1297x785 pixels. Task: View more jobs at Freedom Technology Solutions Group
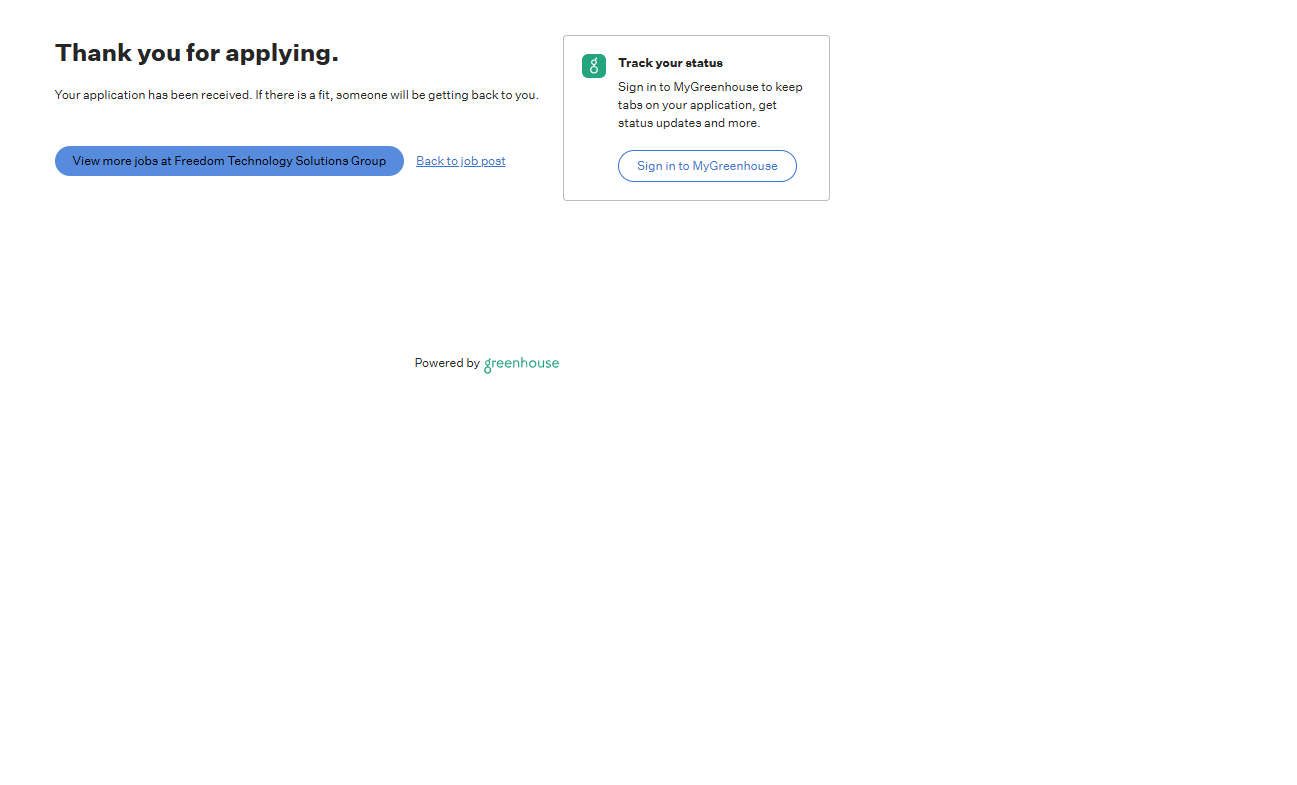click(229, 161)
